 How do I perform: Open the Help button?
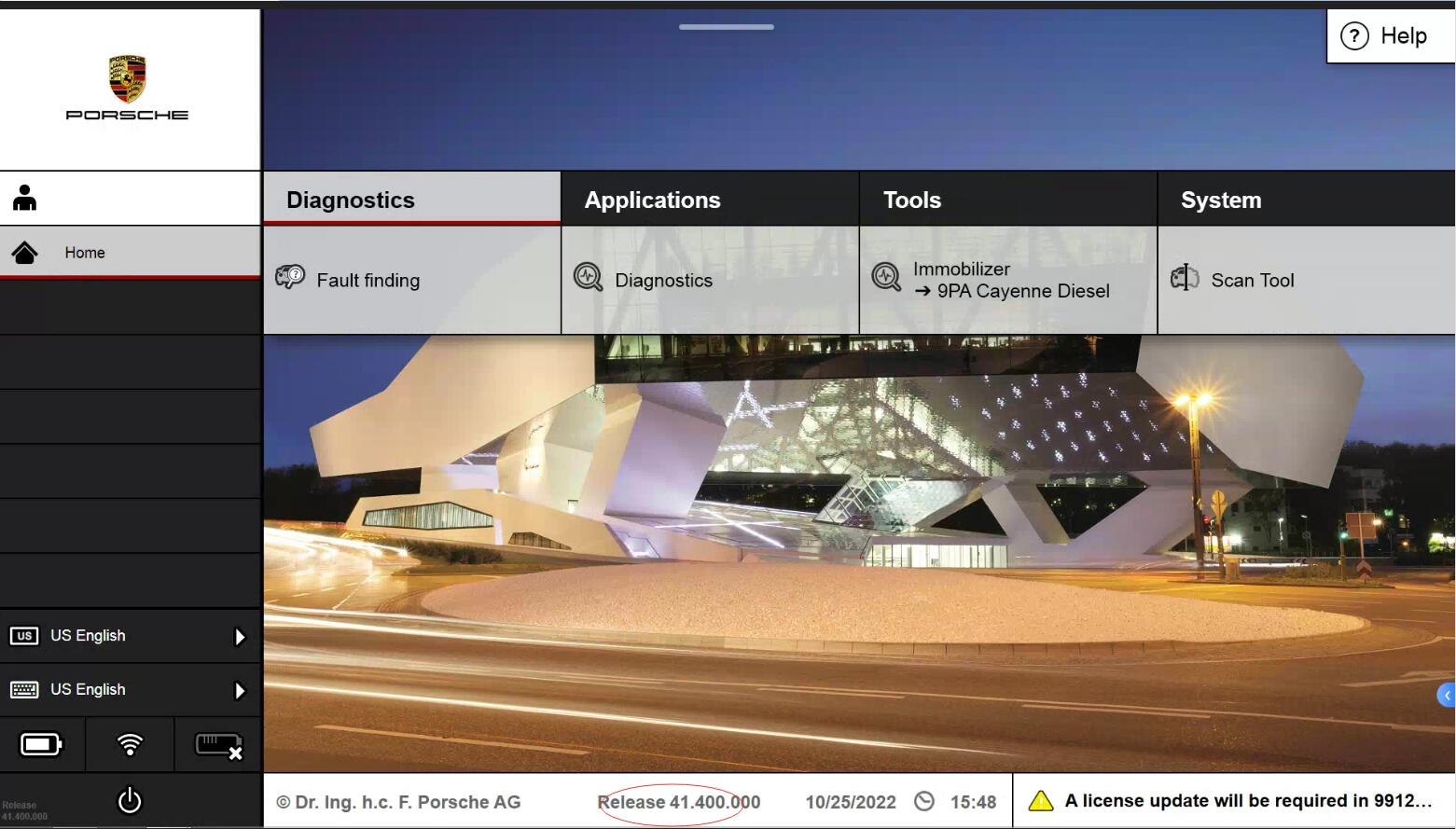pos(1389,36)
